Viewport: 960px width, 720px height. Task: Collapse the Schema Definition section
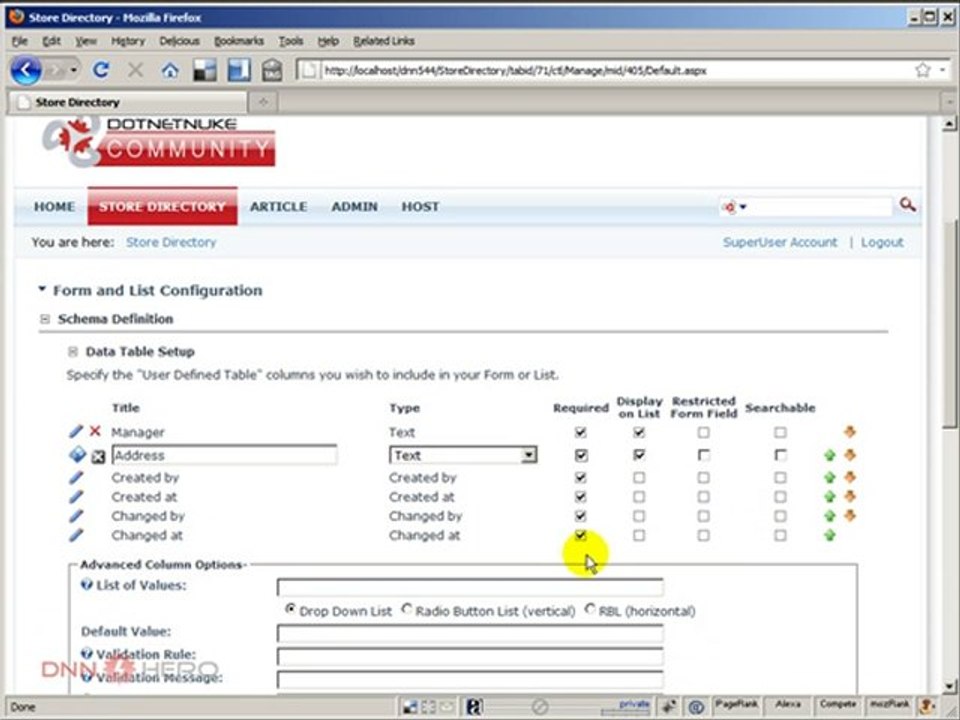tap(45, 319)
